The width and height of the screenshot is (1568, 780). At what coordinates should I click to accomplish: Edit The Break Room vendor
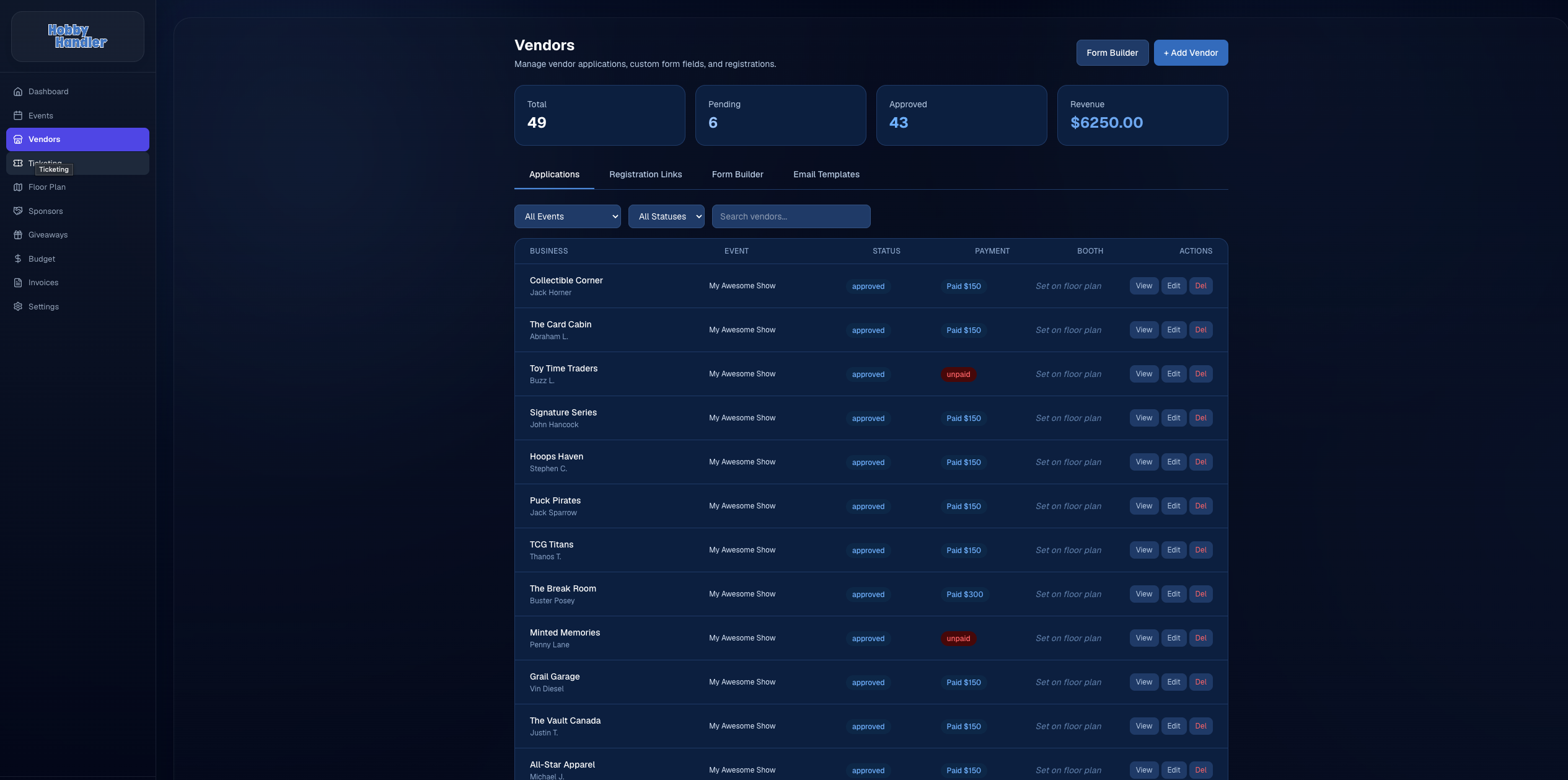(1173, 594)
